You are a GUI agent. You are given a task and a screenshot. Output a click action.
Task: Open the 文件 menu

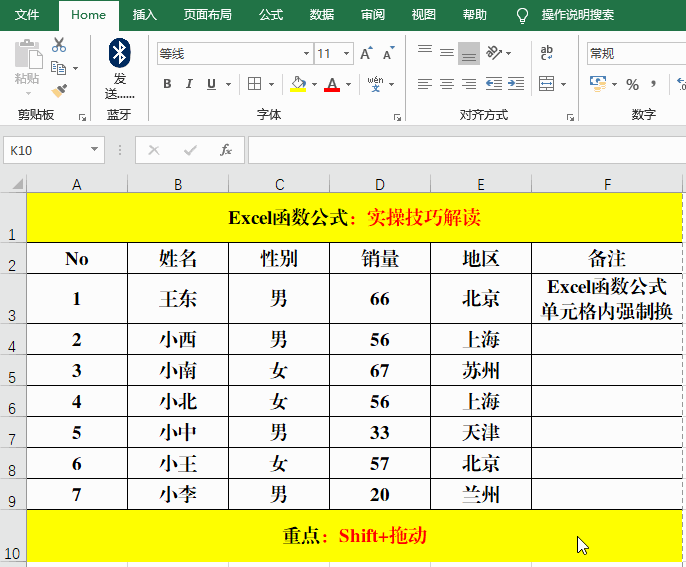(x=27, y=15)
